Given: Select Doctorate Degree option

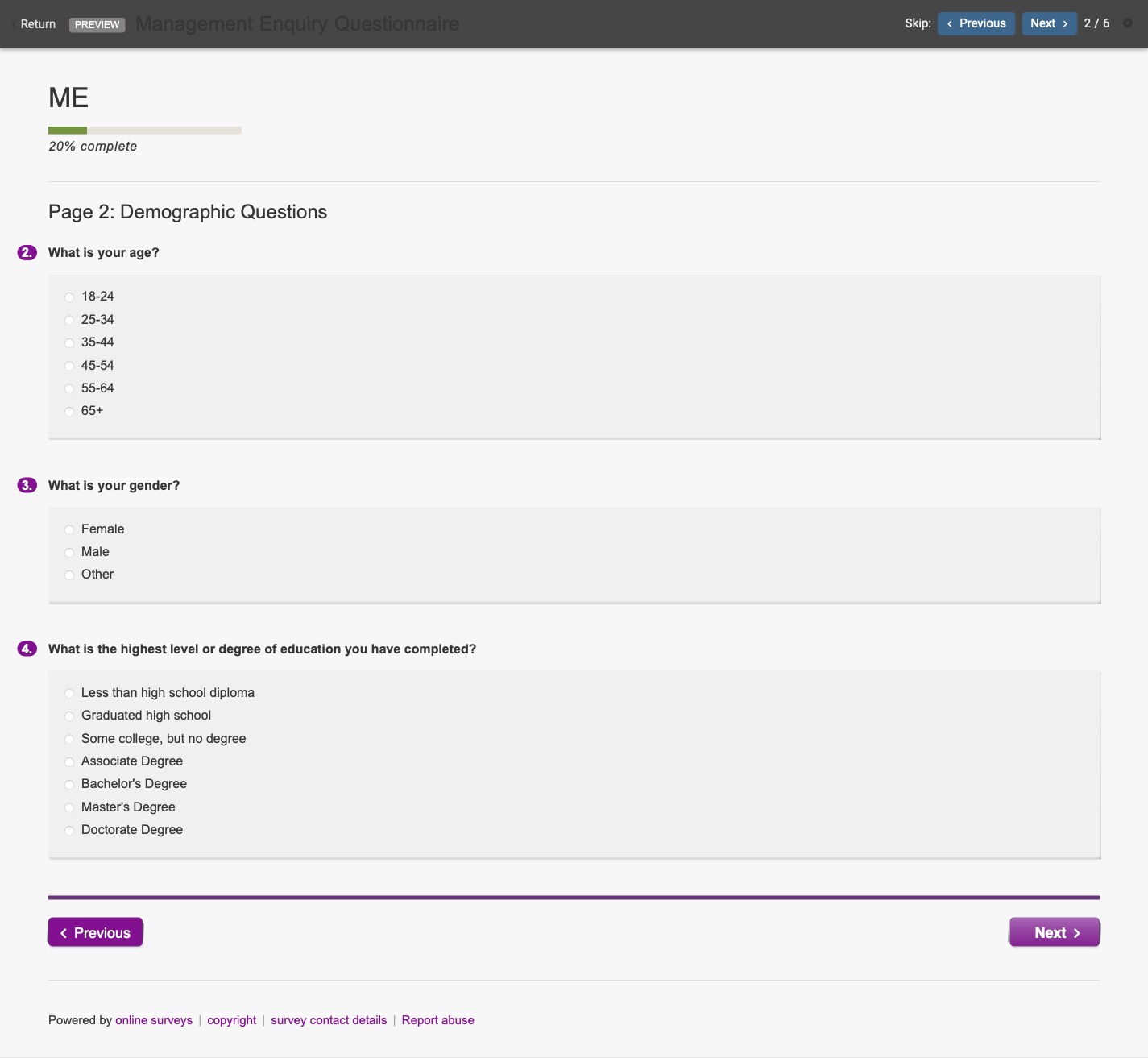Looking at the screenshot, I should point(69,830).
